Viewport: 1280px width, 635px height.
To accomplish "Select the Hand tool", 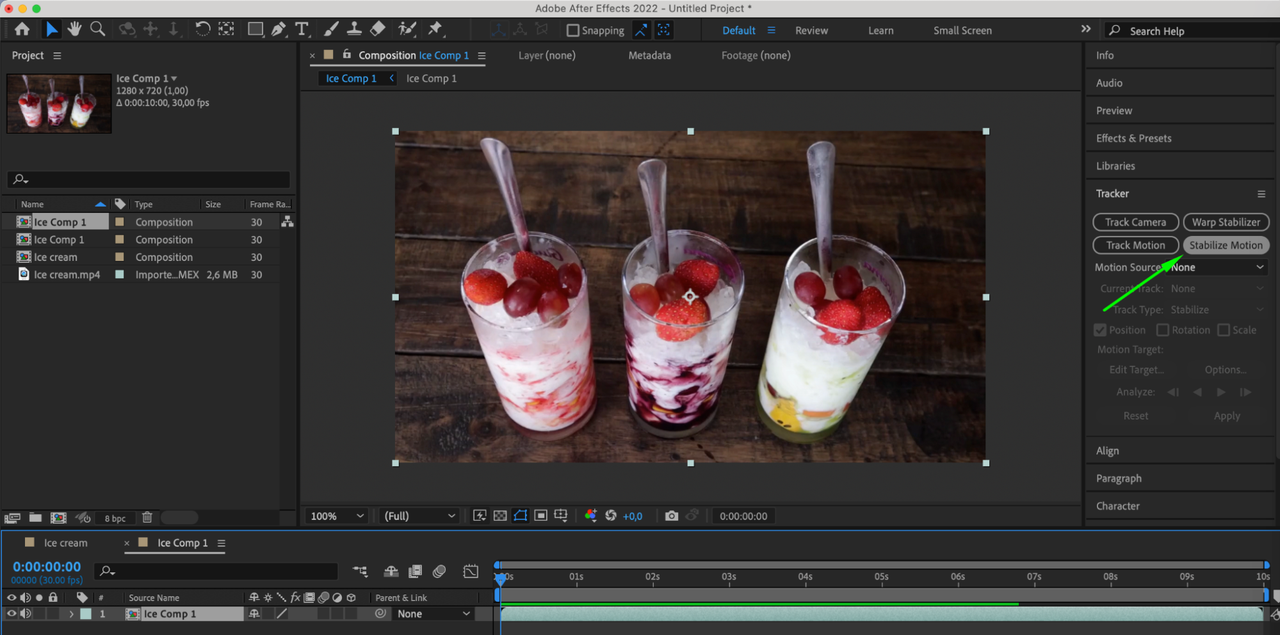I will (x=74, y=29).
